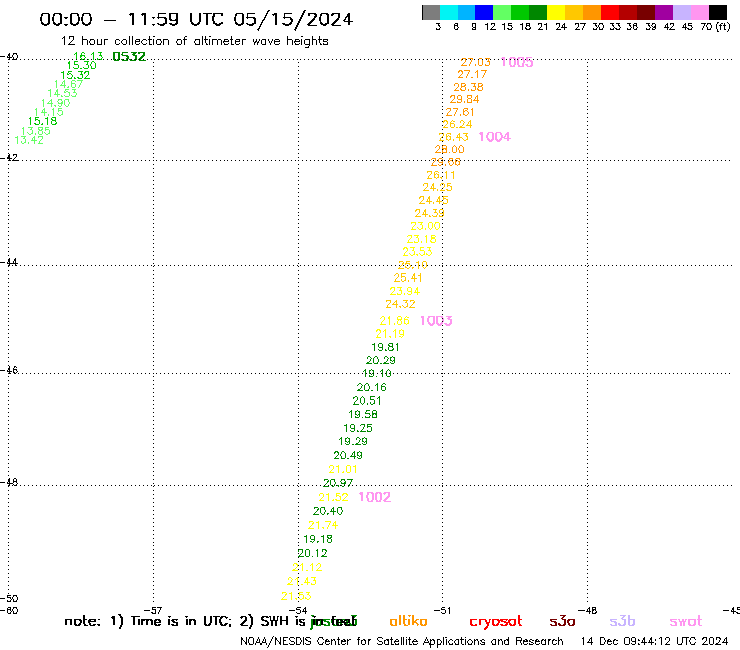Viewport: 740px width, 650px height.
Task: Select the dark blue color scale swatch
Action: (x=484, y=12)
